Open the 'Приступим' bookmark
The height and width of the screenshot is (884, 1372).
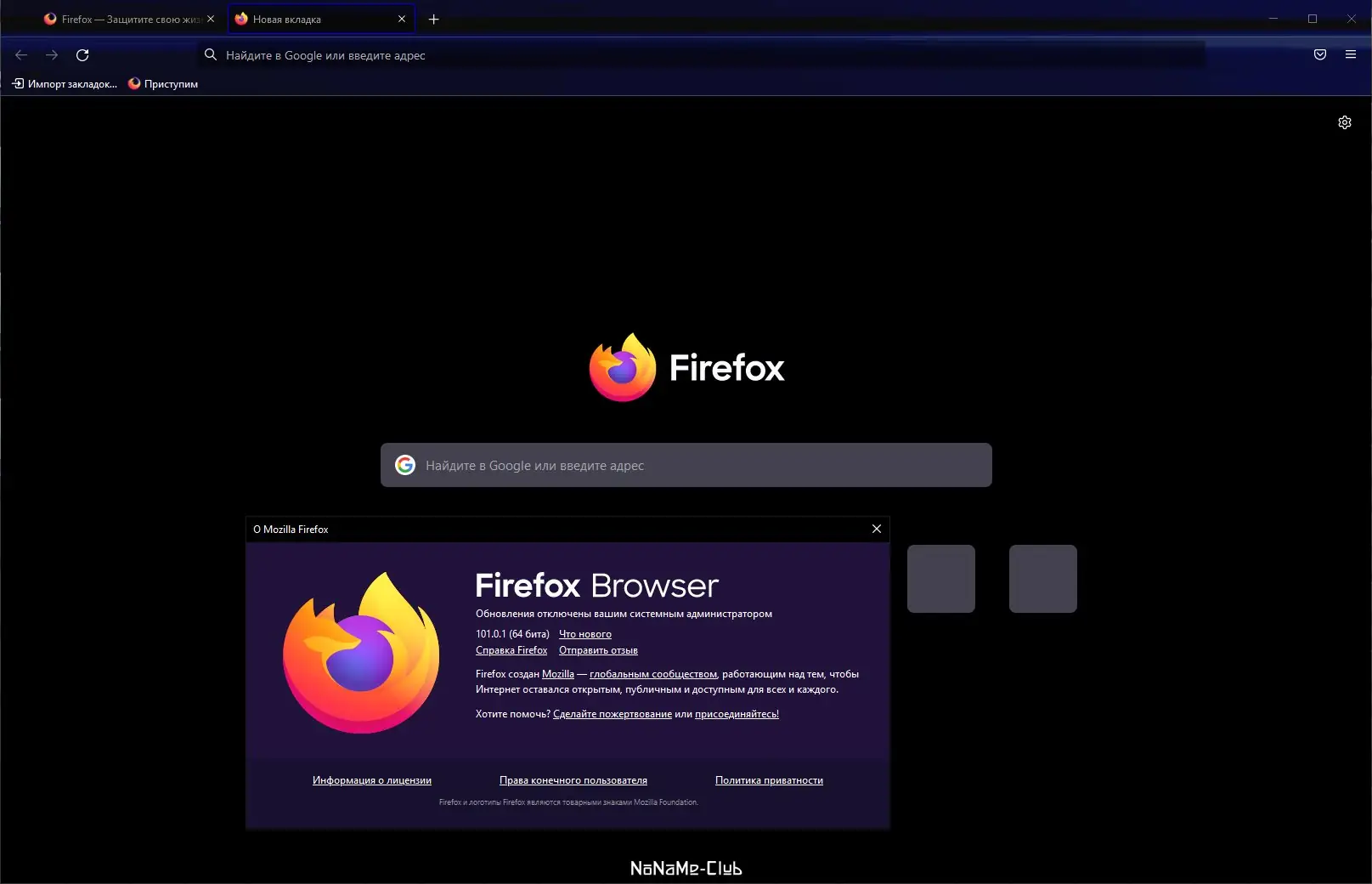[x=163, y=83]
